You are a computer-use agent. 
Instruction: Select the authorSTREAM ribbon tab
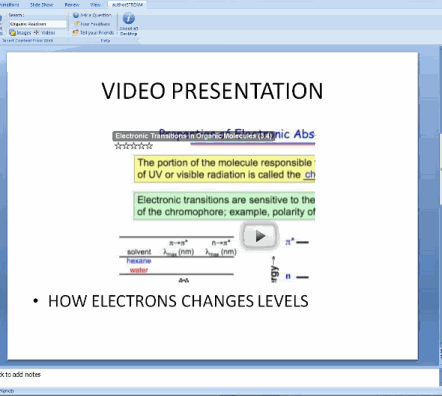pyautogui.click(x=127, y=5)
